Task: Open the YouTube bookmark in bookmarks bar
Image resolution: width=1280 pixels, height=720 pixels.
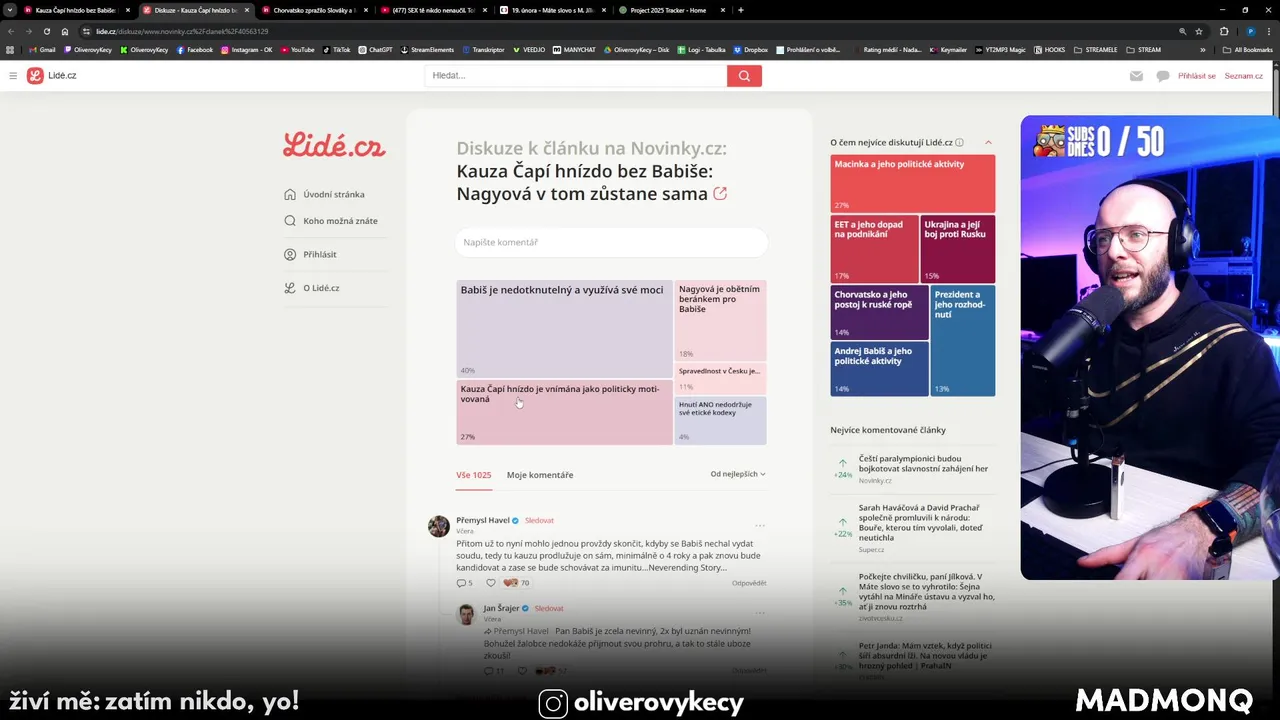Action: click(298, 49)
